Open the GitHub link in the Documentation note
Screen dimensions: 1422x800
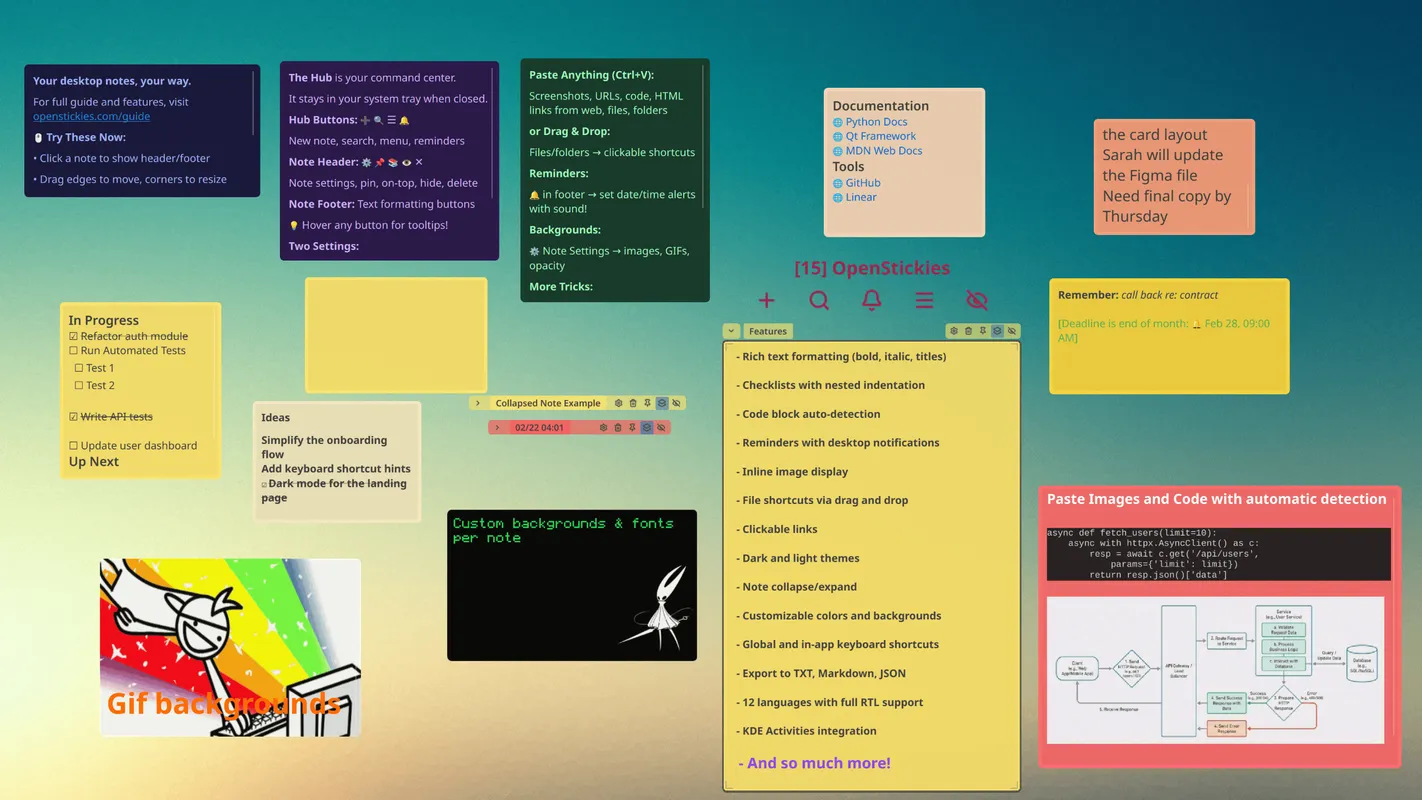862,182
